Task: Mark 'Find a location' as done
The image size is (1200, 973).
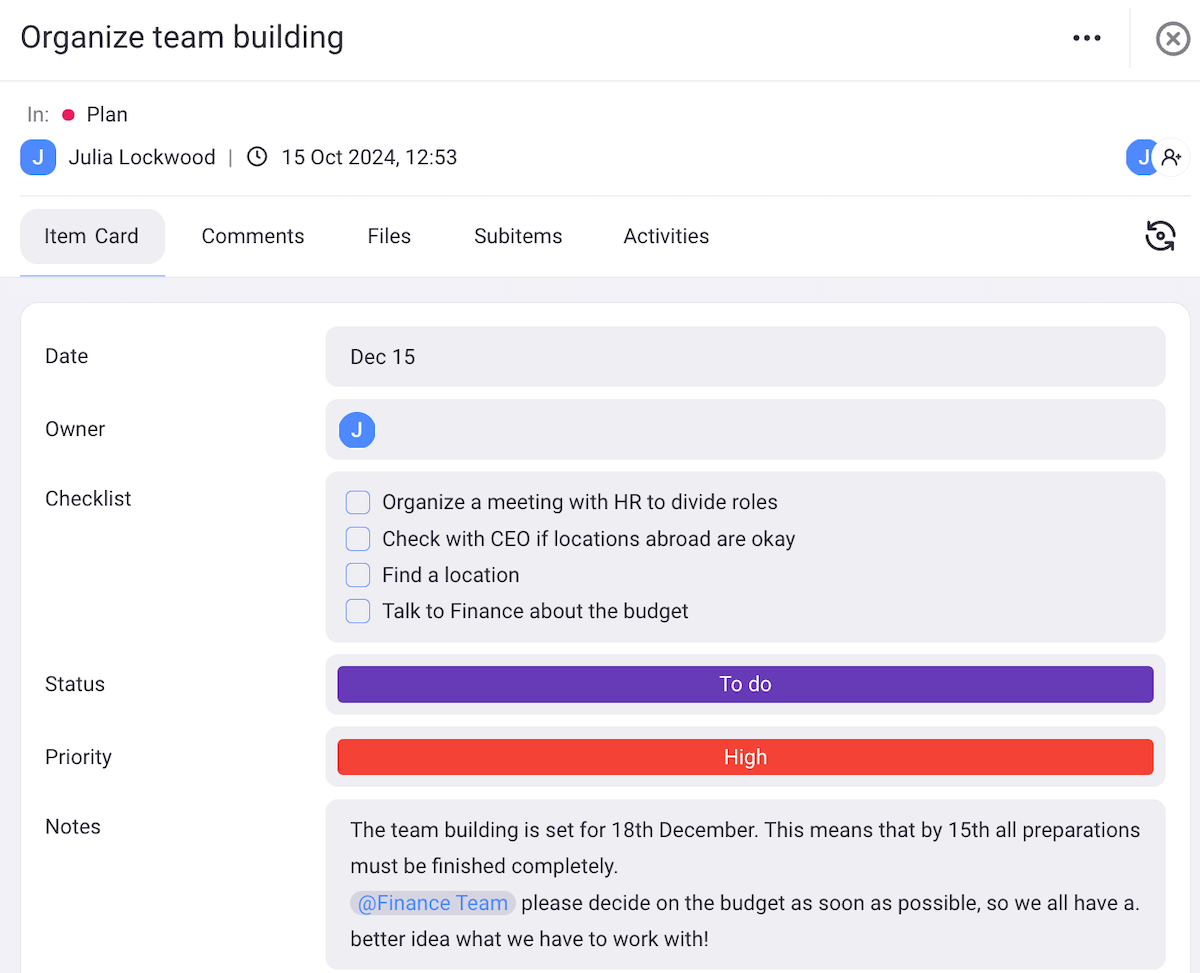Action: (358, 575)
